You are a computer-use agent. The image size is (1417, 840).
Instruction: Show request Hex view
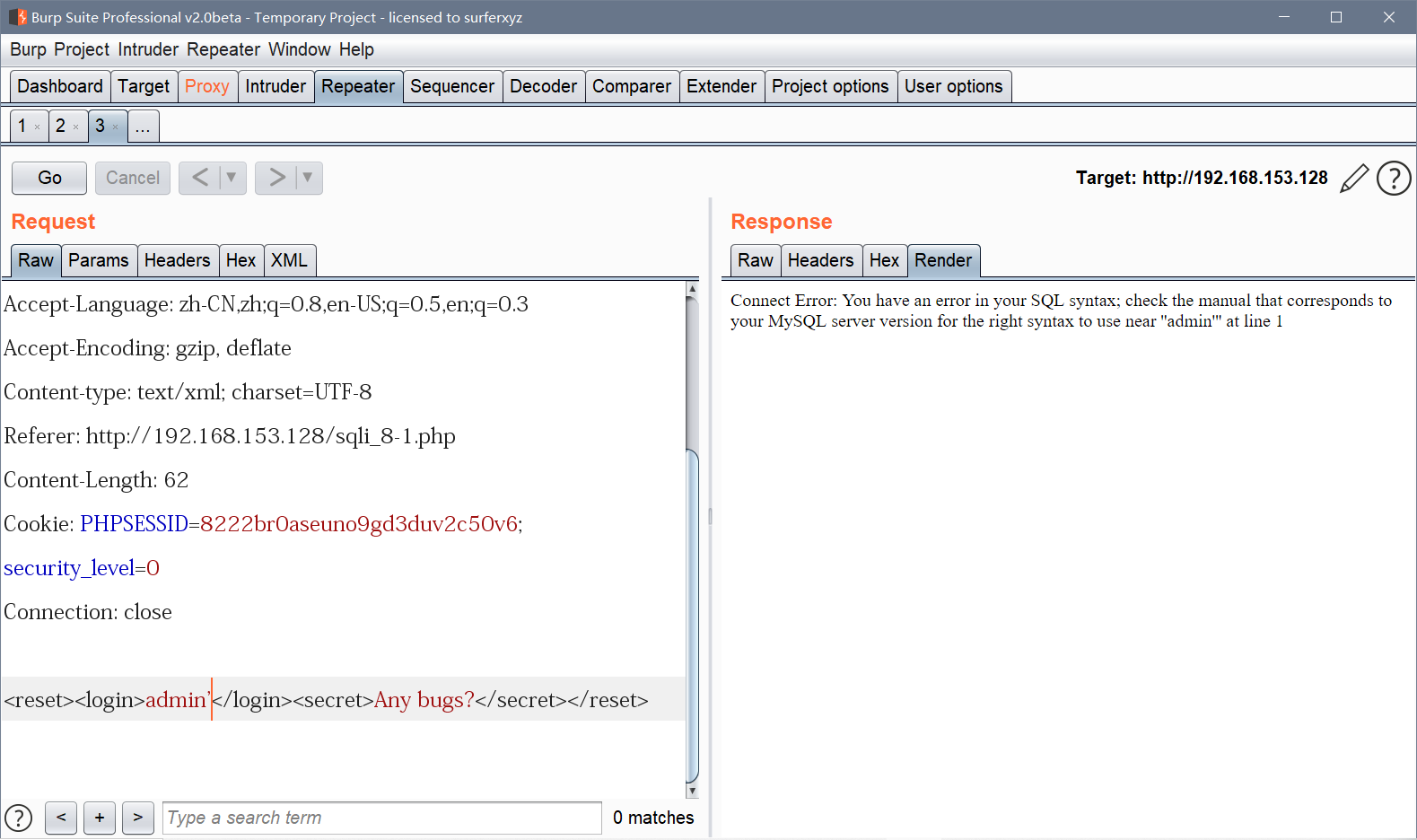tap(241, 260)
